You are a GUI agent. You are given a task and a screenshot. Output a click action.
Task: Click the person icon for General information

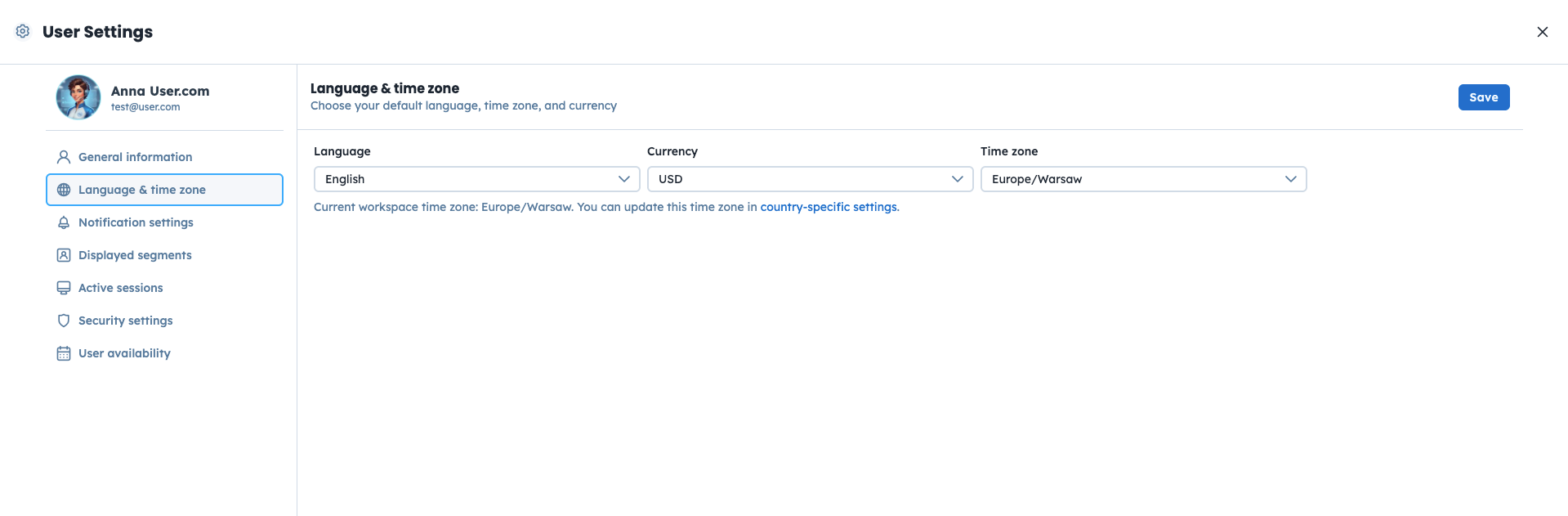click(x=64, y=157)
